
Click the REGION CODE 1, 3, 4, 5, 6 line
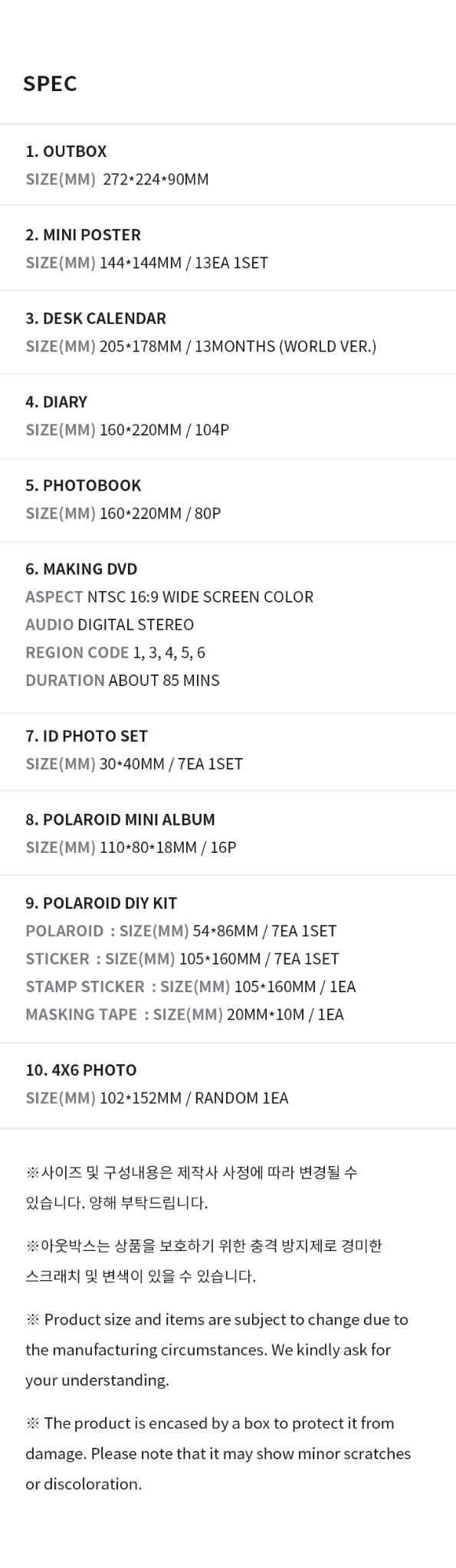[x=115, y=653]
